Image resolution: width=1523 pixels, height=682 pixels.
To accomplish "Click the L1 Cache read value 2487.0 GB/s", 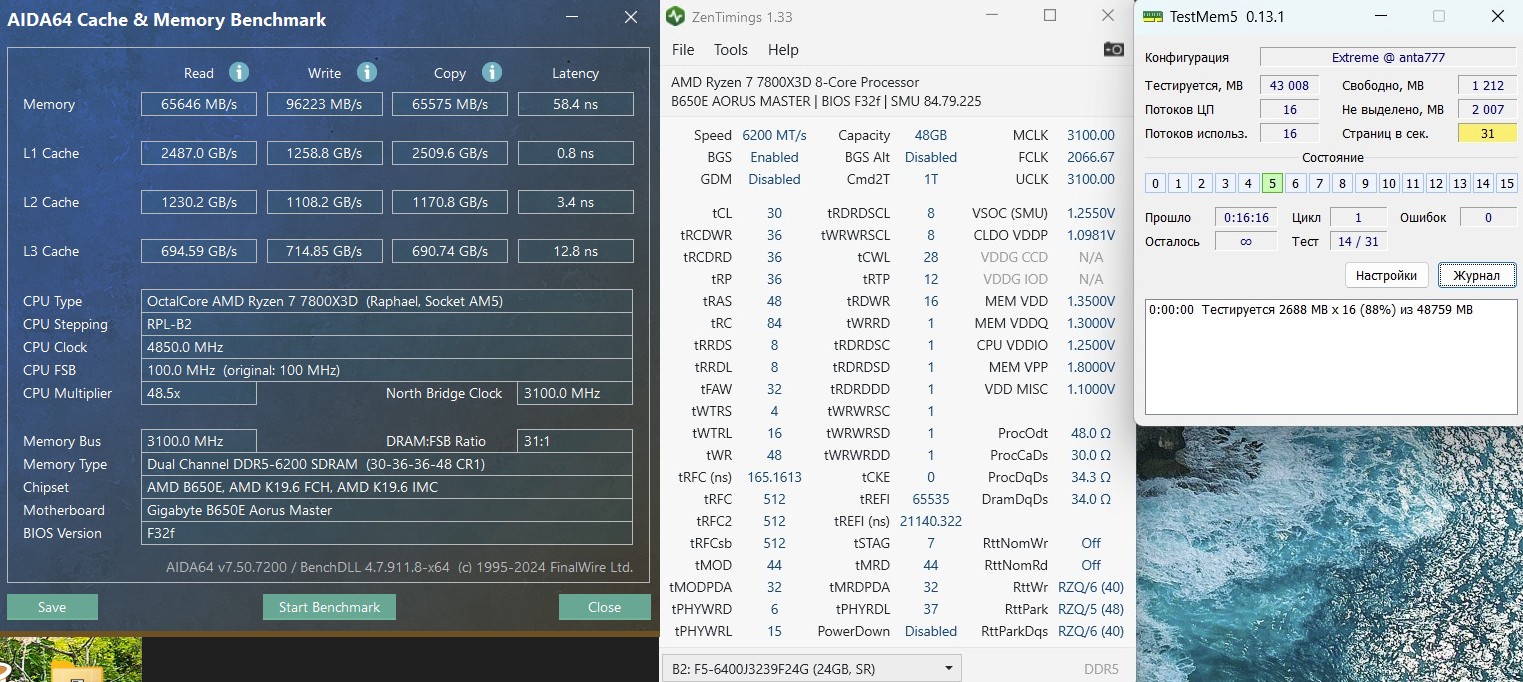I will pyautogui.click(x=199, y=153).
